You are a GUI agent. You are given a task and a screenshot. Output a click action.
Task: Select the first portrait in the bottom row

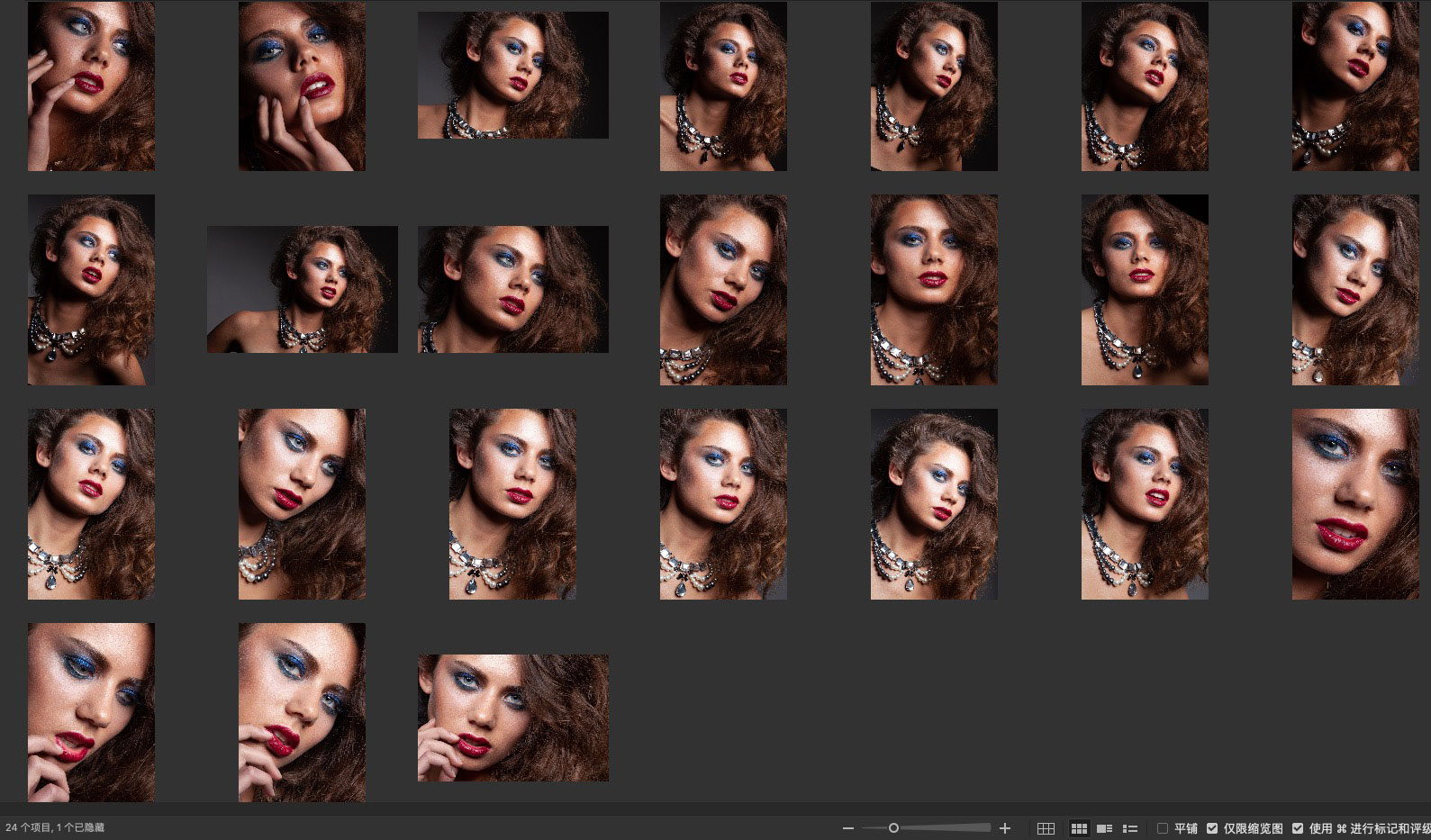[x=91, y=712]
